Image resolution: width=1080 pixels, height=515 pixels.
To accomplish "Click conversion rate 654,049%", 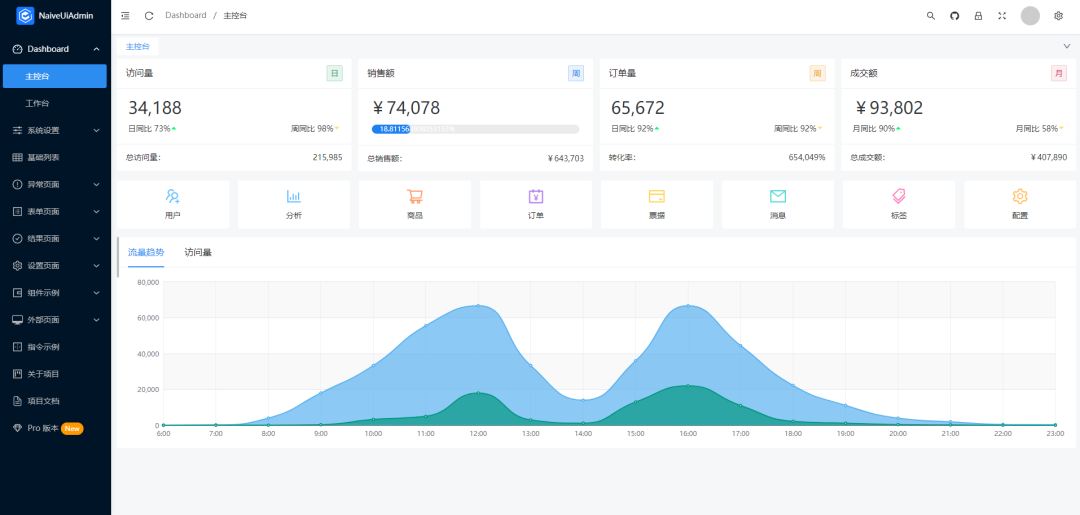I will pos(807,157).
